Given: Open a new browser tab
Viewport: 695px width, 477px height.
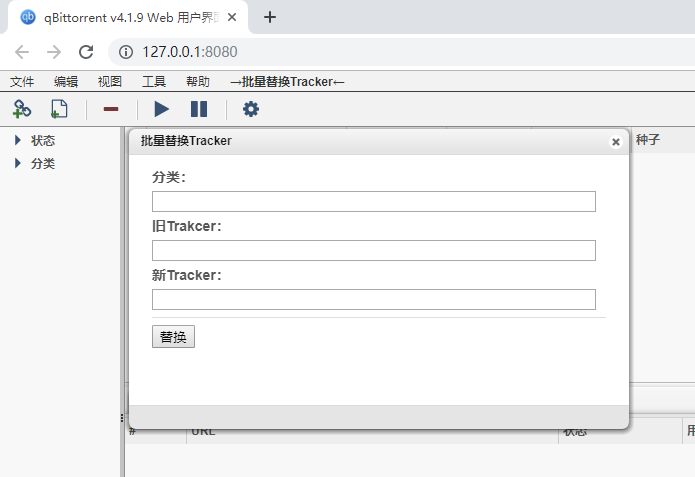Looking at the screenshot, I should [269, 17].
